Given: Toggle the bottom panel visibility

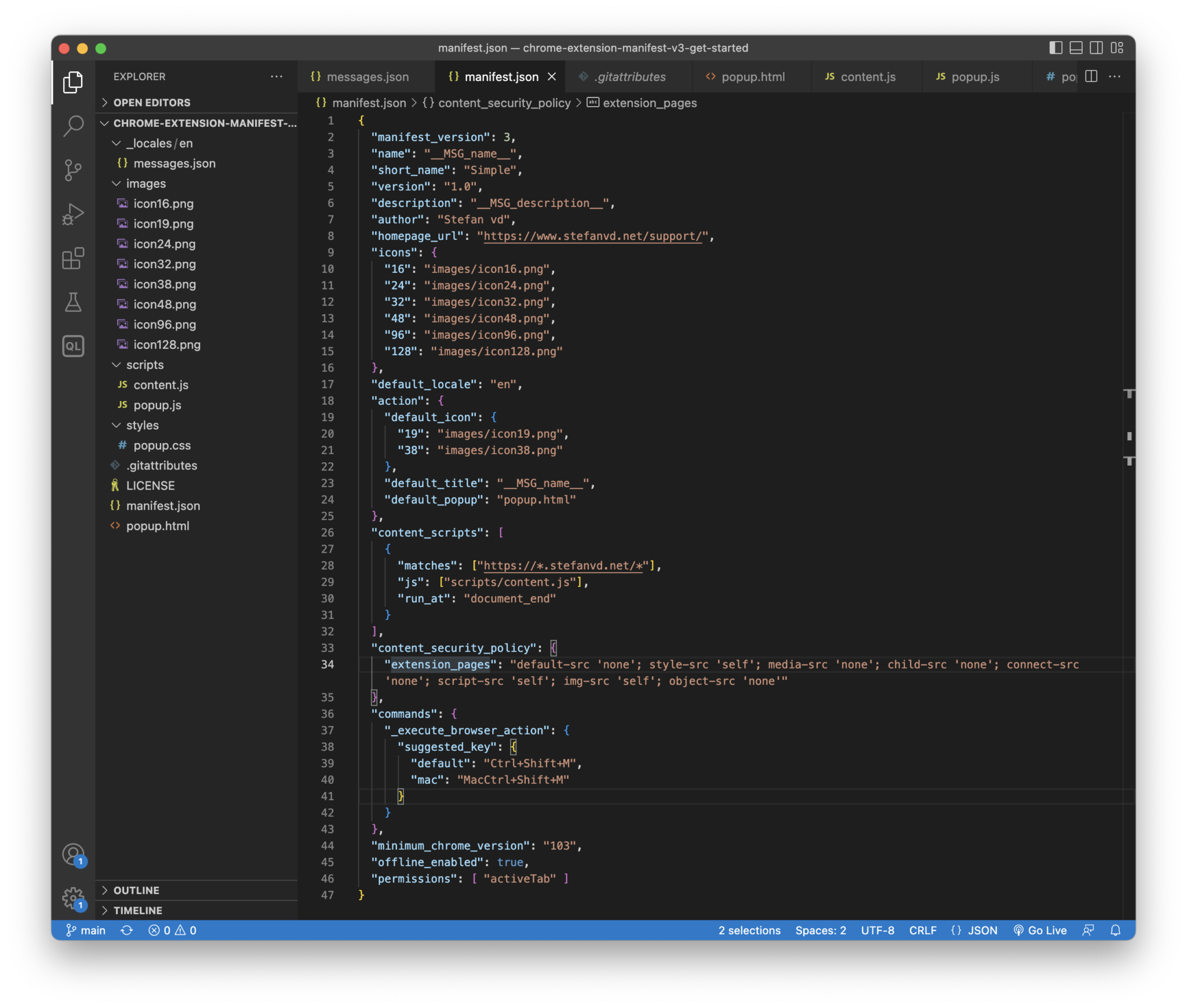Looking at the screenshot, I should (1076, 48).
